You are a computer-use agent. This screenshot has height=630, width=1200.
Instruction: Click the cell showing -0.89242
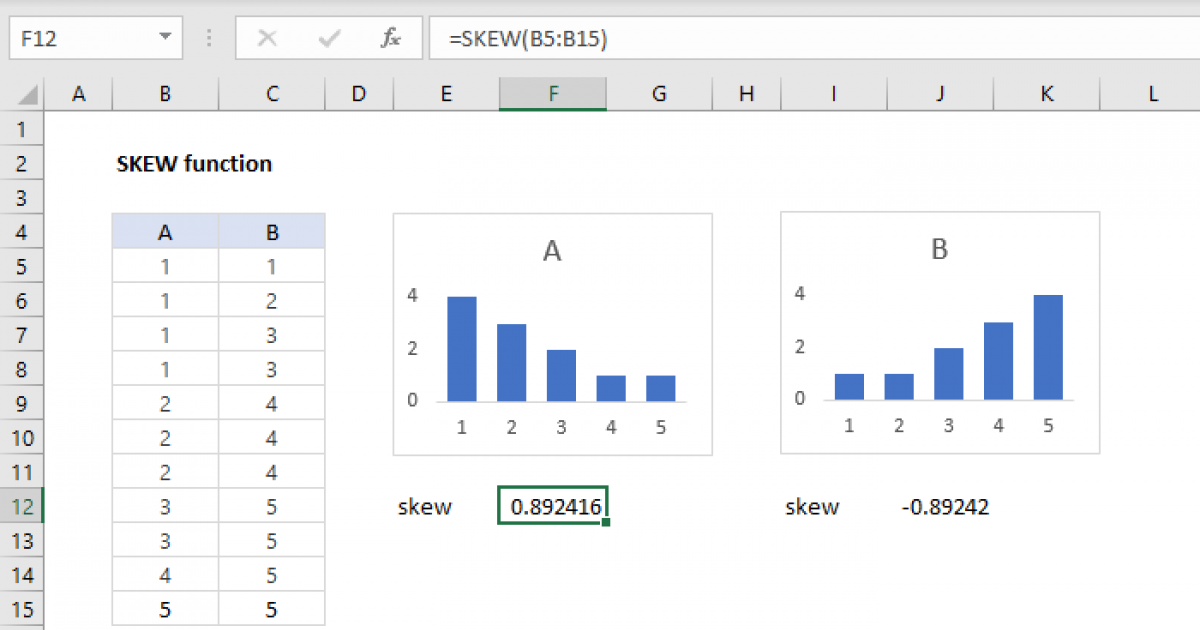(944, 507)
